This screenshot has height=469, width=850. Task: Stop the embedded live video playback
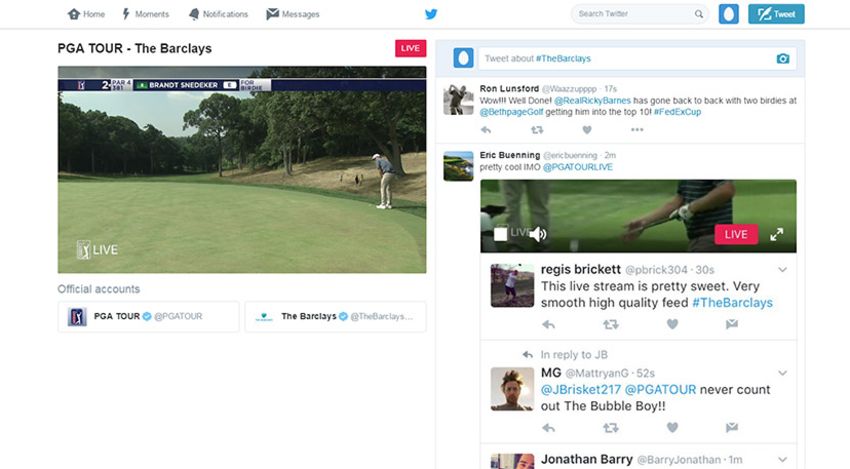500,234
